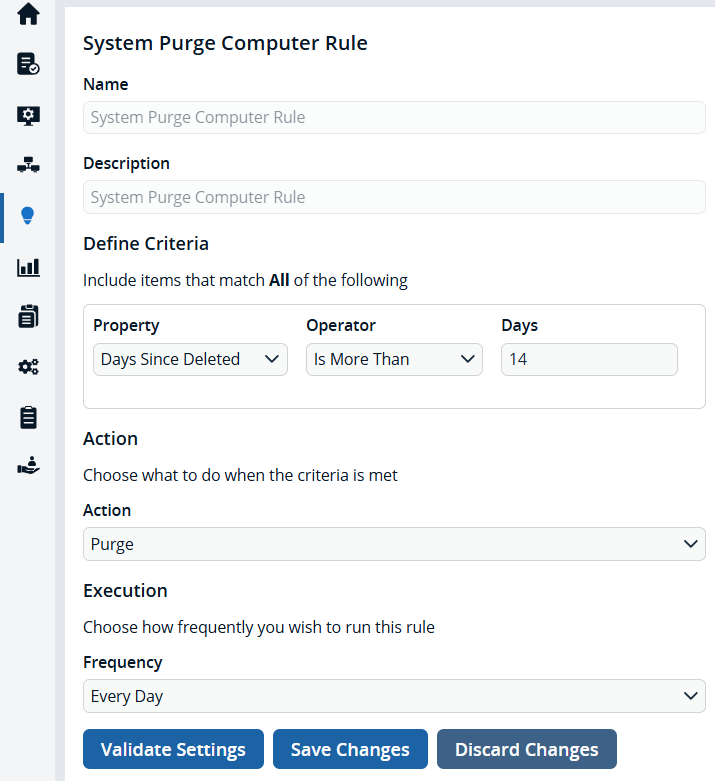715x781 pixels.
Task: Click the Define Criteria heading
Action: [x=146, y=244]
